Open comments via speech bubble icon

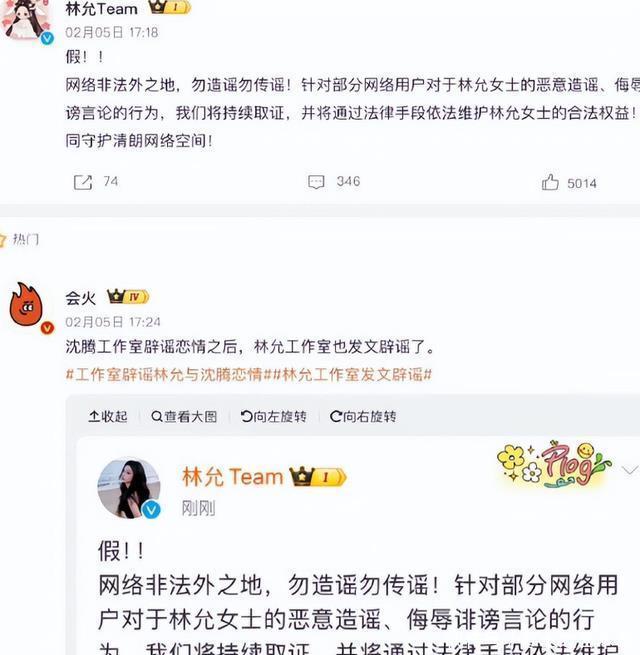click(316, 182)
